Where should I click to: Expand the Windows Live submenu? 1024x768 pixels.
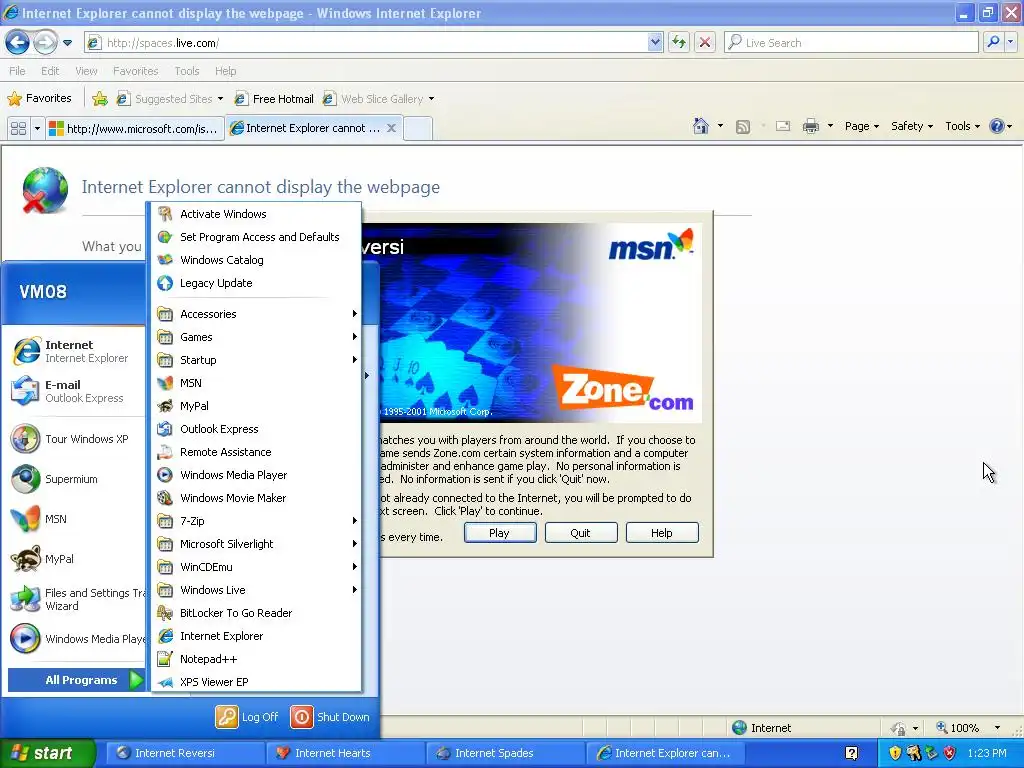point(256,590)
